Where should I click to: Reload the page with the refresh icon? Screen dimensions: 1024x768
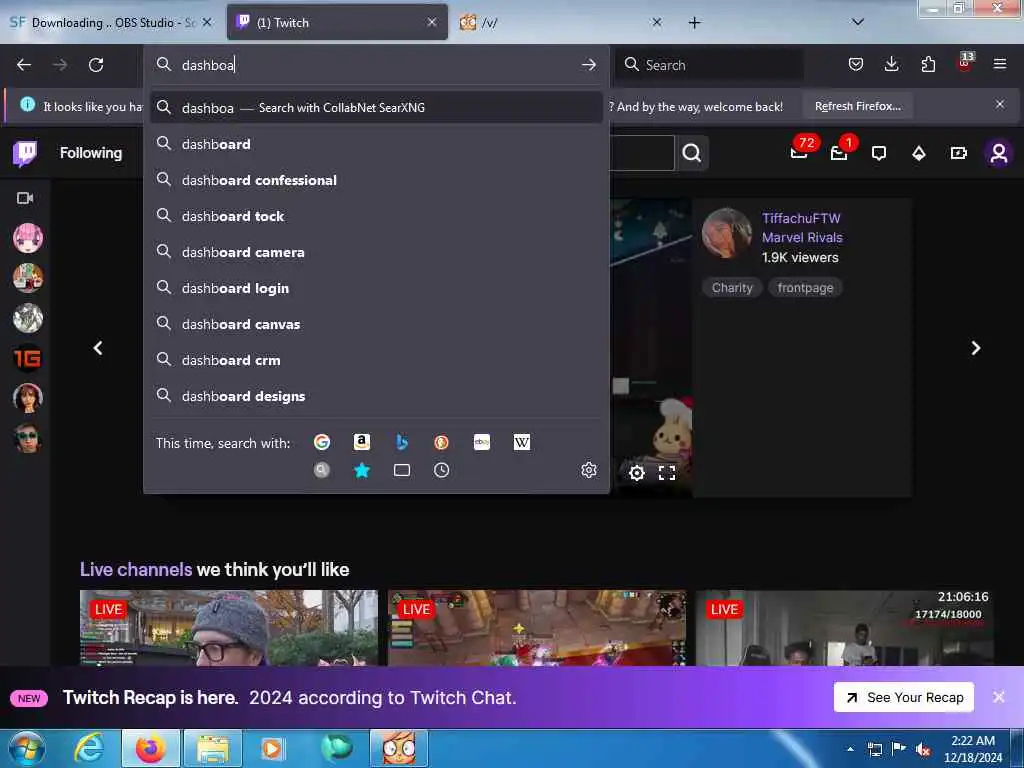click(x=96, y=65)
